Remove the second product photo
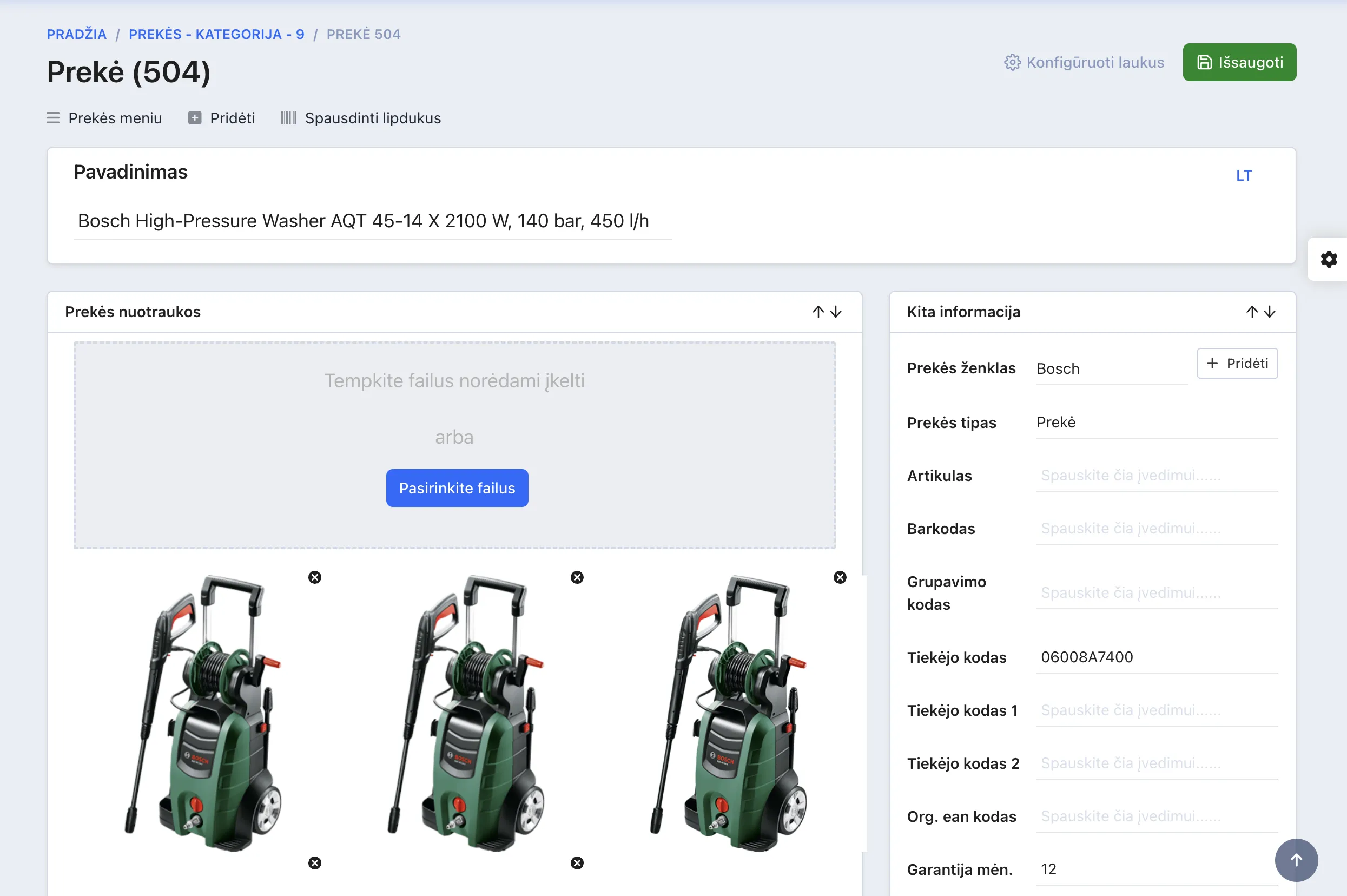 coord(577,578)
